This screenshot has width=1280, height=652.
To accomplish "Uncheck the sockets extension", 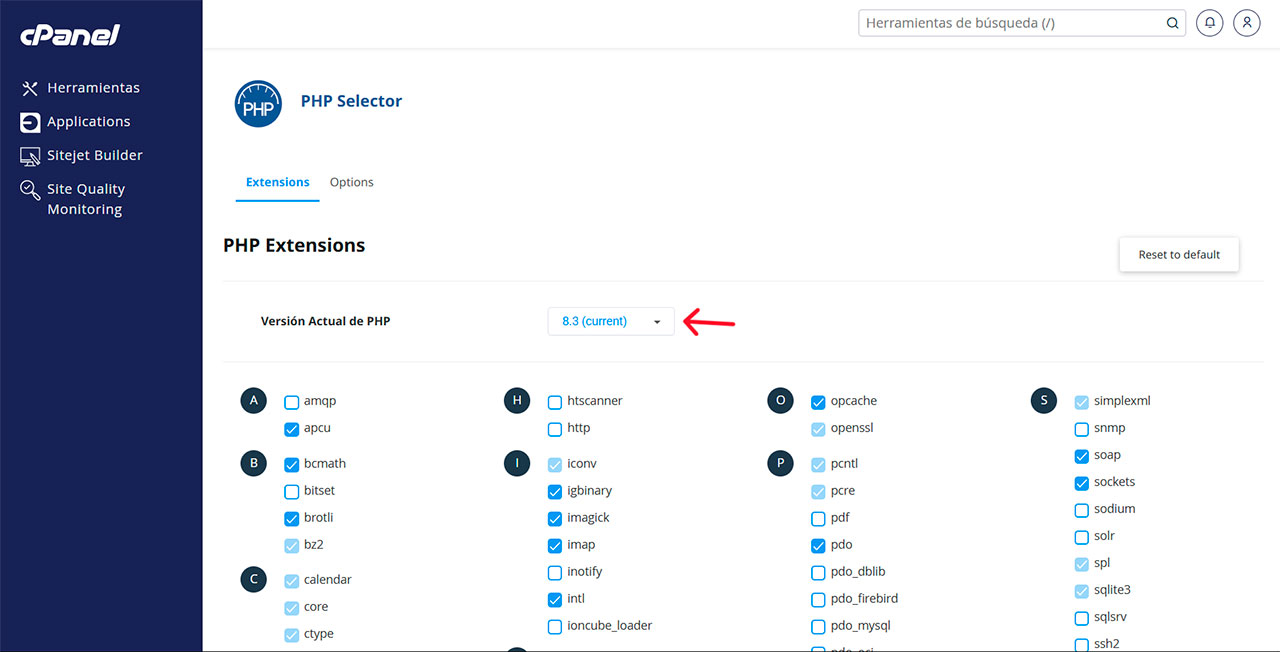I will pyautogui.click(x=1082, y=483).
